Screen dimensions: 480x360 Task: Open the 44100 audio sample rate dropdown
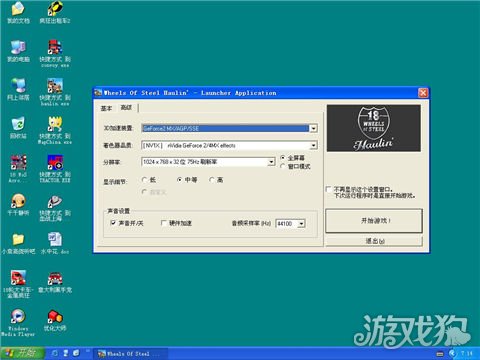coord(301,224)
